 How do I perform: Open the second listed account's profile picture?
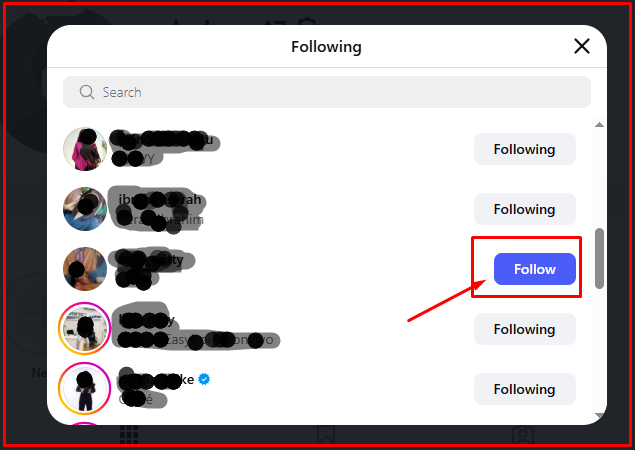tap(85, 210)
